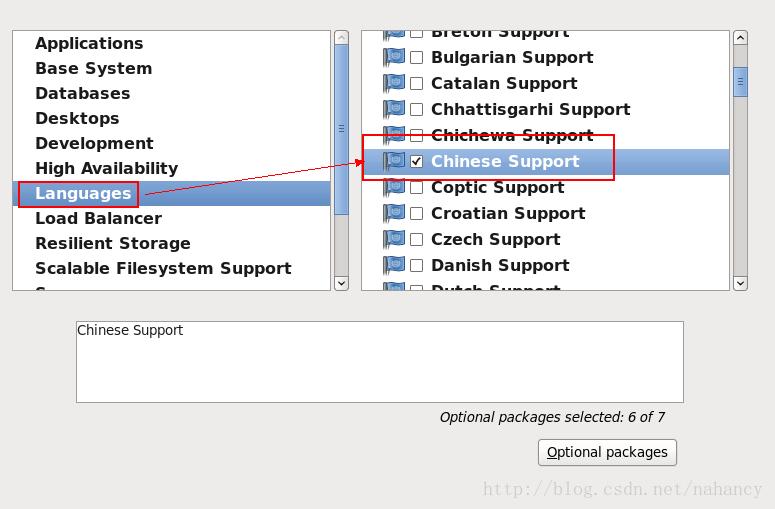This screenshot has height=509, width=775.
Task: Click the flag icon beside Czech Support
Action: pyautogui.click(x=394, y=240)
